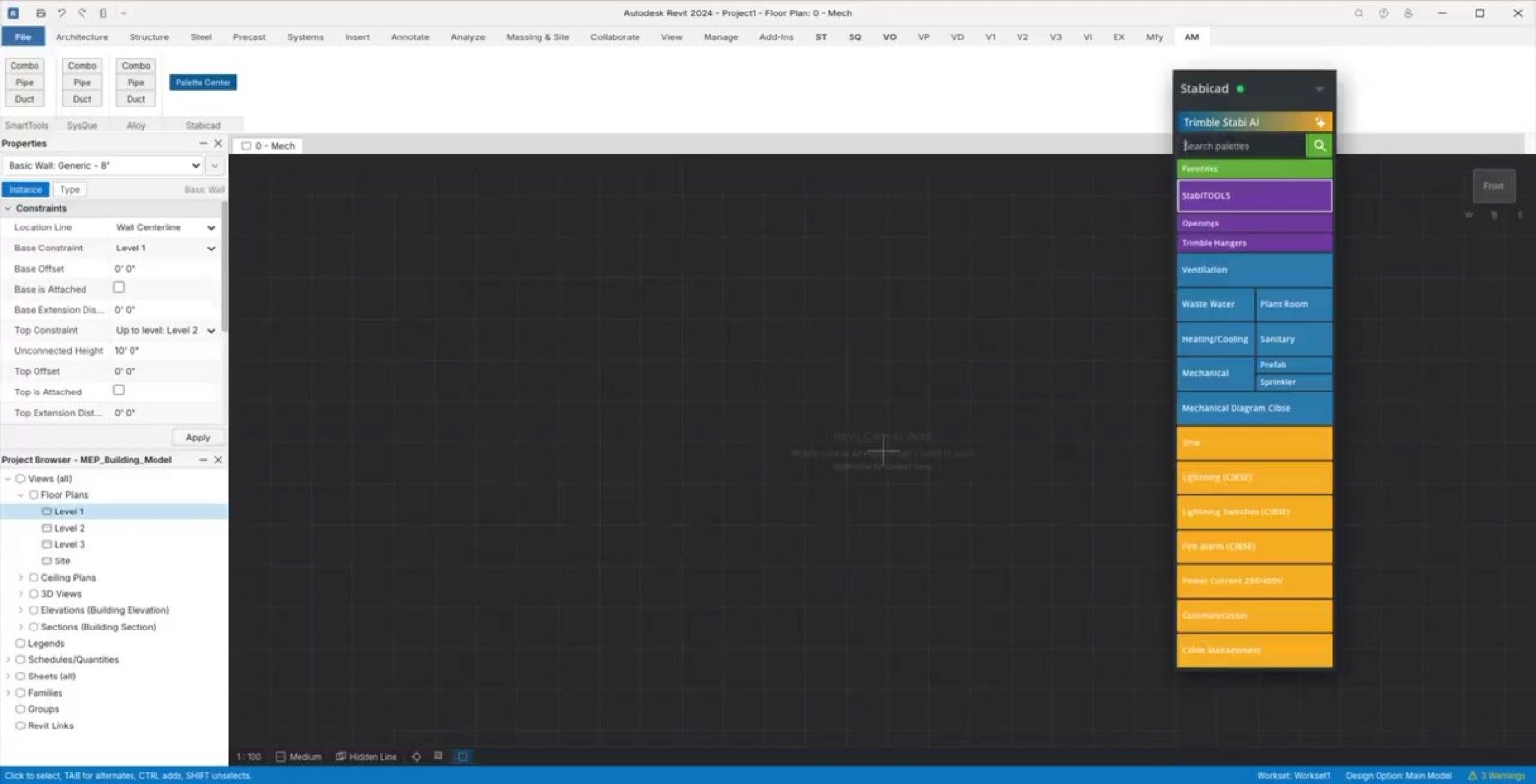Click the Hidden Line visual style icon
1536x784 pixels.
coord(340,757)
